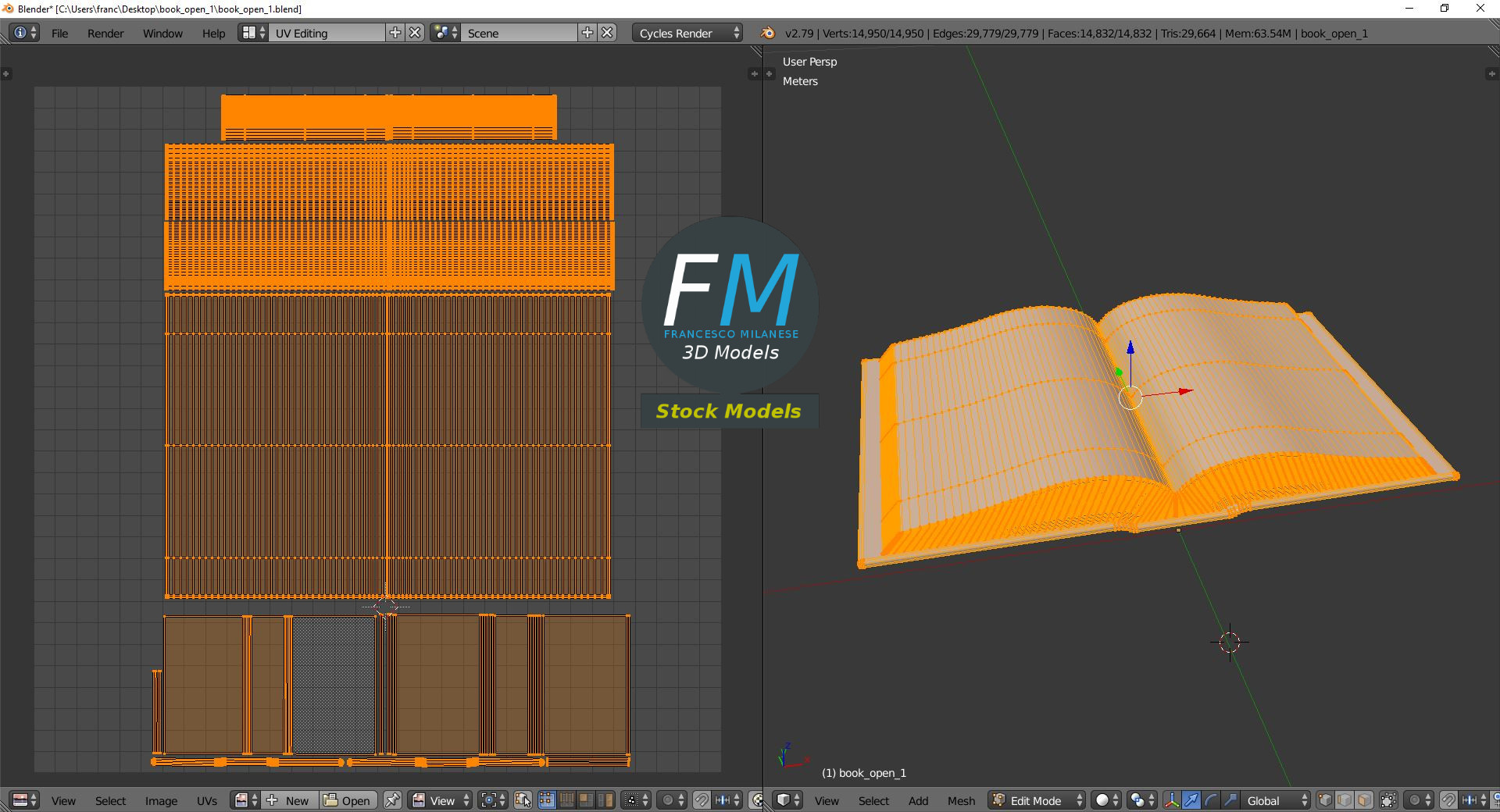Toggle the 3D manipulator widget
1500x812 pixels.
pos(1171,800)
